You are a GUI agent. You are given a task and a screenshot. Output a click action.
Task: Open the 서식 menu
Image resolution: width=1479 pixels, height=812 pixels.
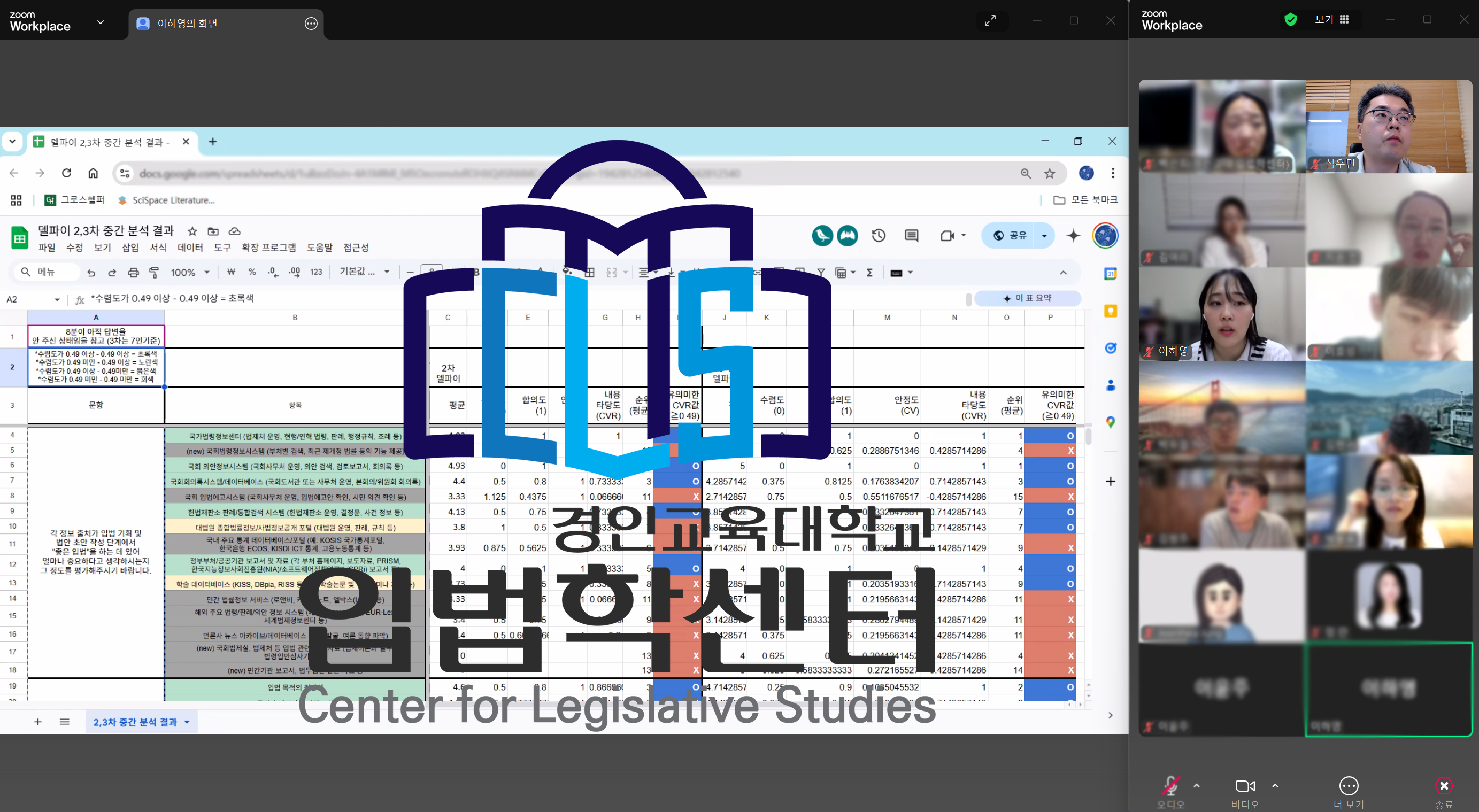[158, 248]
